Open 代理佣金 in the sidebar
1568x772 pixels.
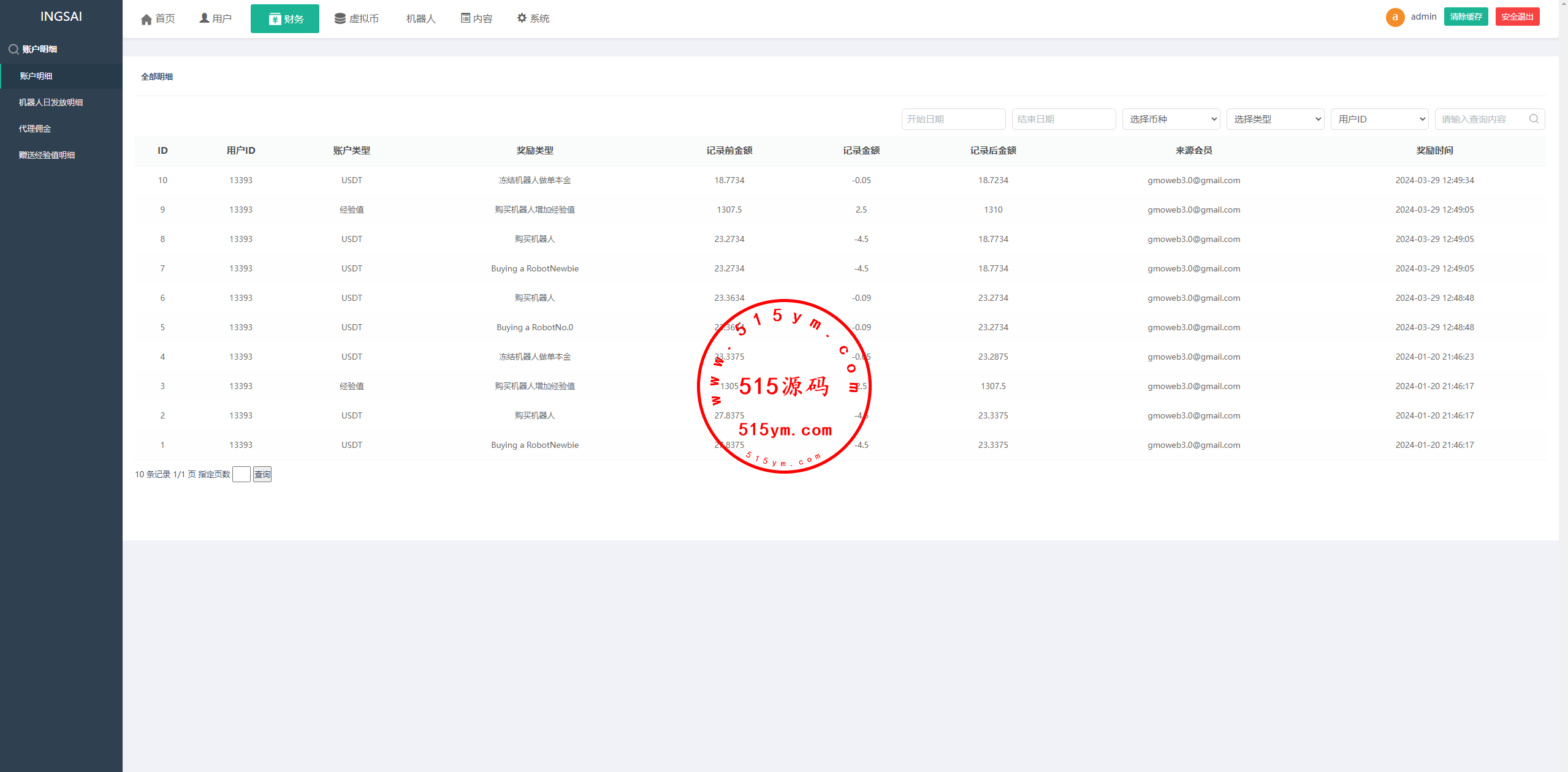(35, 129)
